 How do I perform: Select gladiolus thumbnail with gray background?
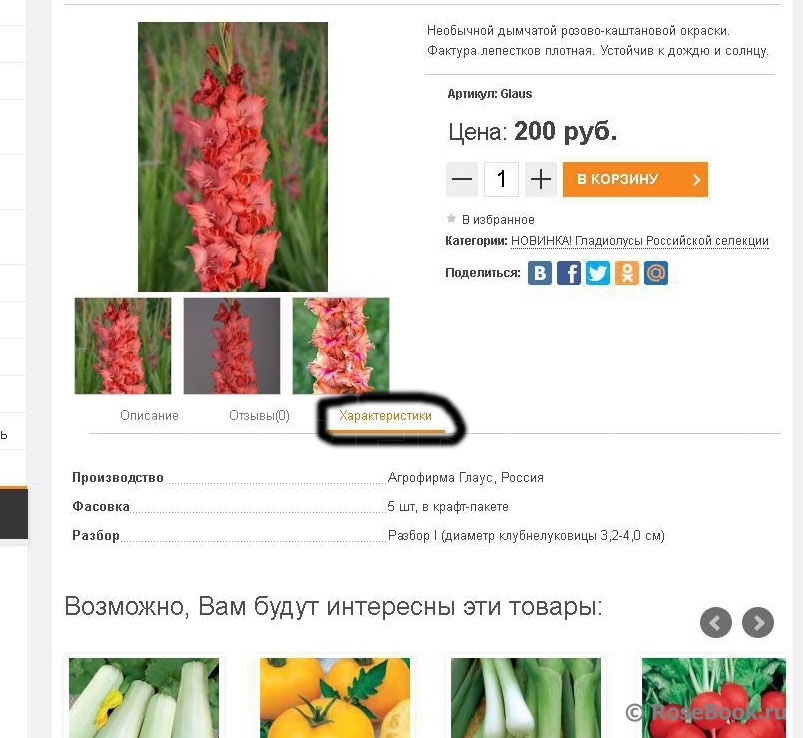click(232, 346)
